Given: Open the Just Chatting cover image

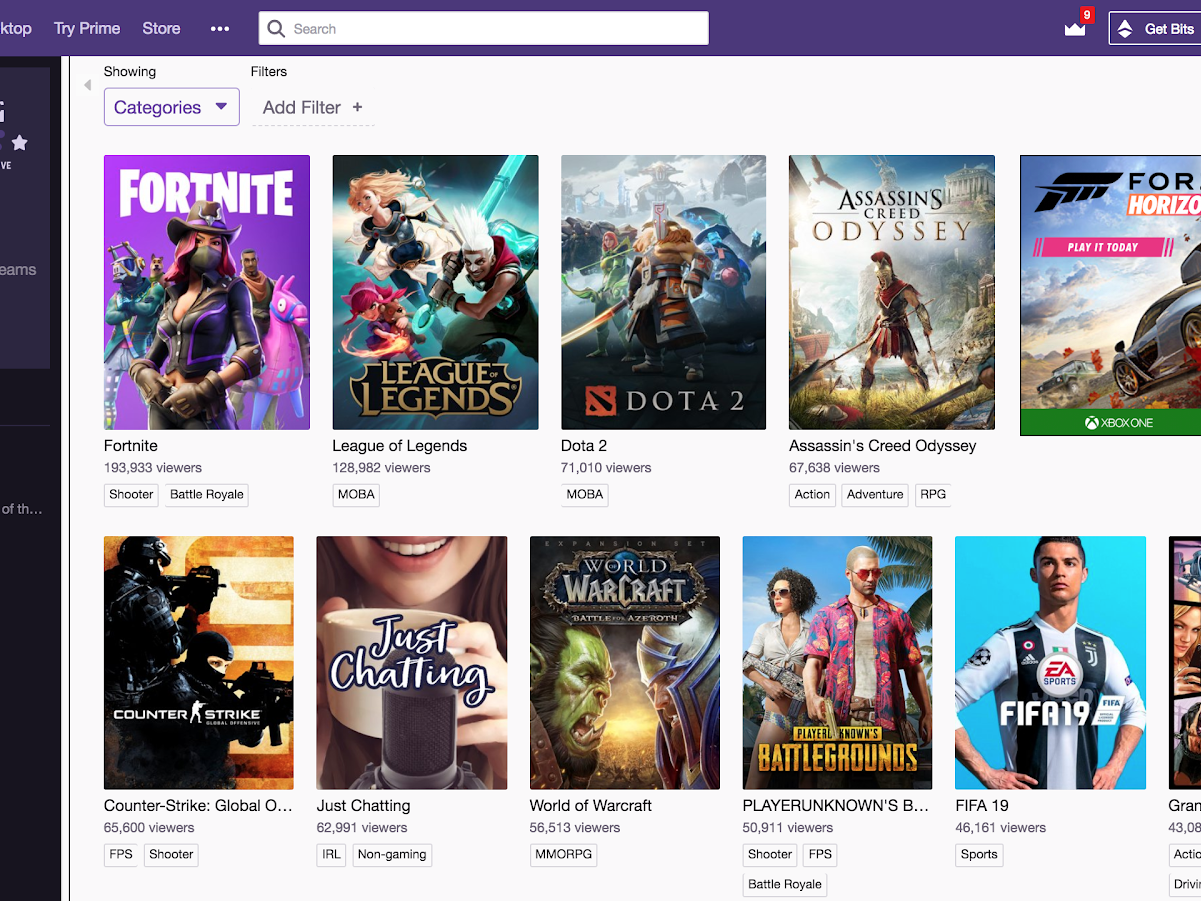Looking at the screenshot, I should [412, 663].
